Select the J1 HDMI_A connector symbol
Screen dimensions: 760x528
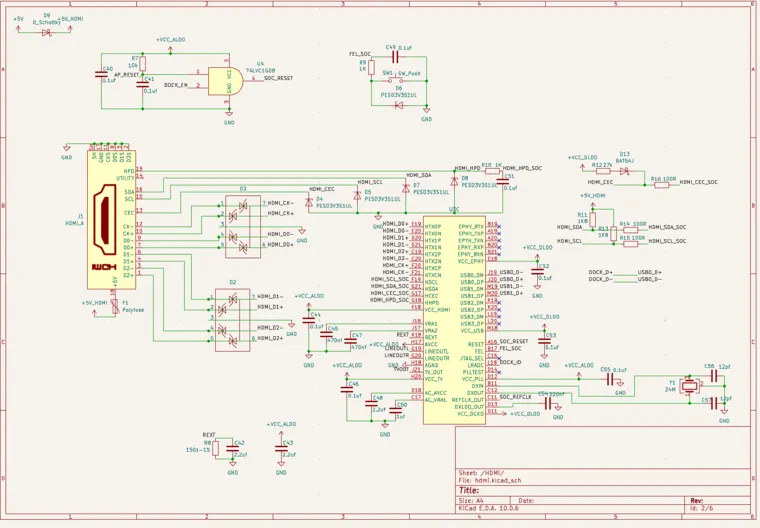[x=111, y=220]
